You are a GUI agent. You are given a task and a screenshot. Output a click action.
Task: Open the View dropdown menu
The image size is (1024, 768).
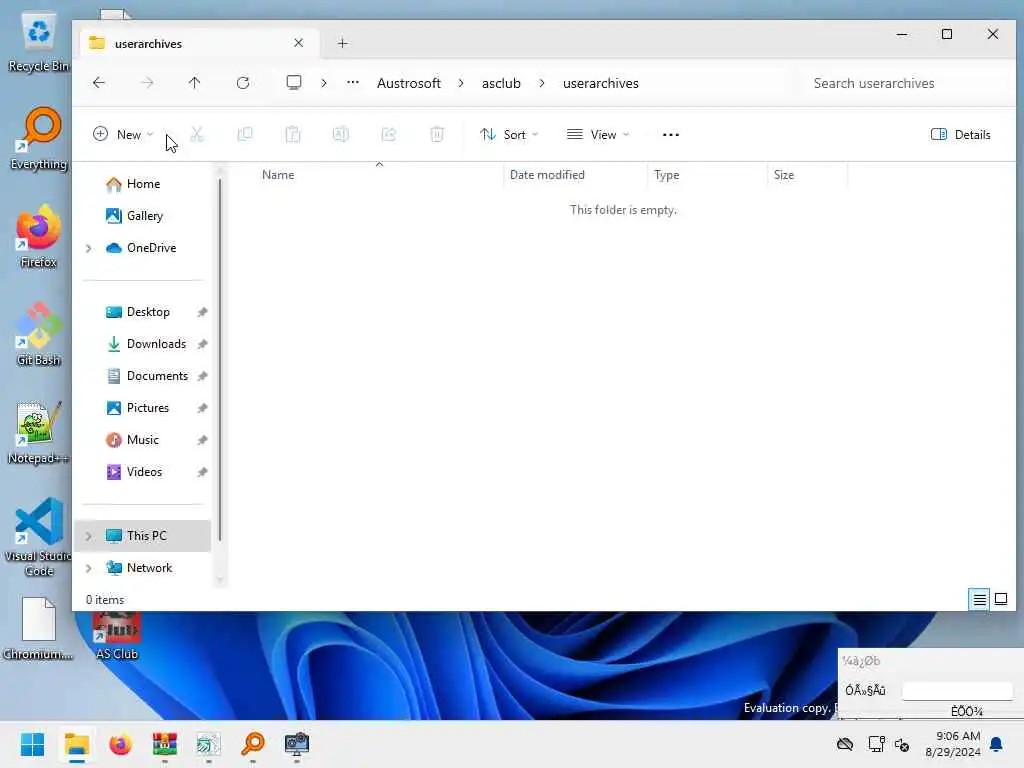tap(598, 135)
